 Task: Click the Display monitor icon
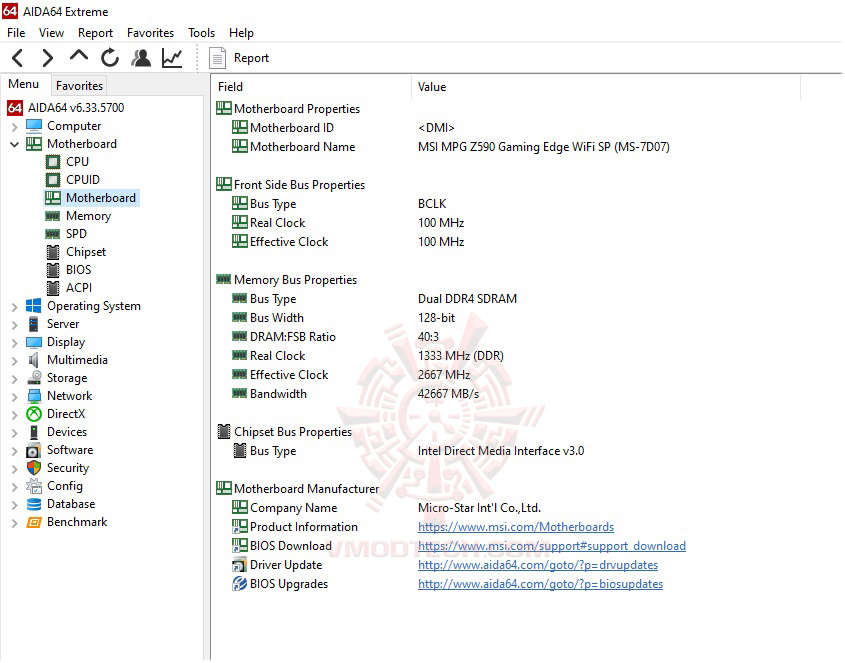tap(34, 342)
